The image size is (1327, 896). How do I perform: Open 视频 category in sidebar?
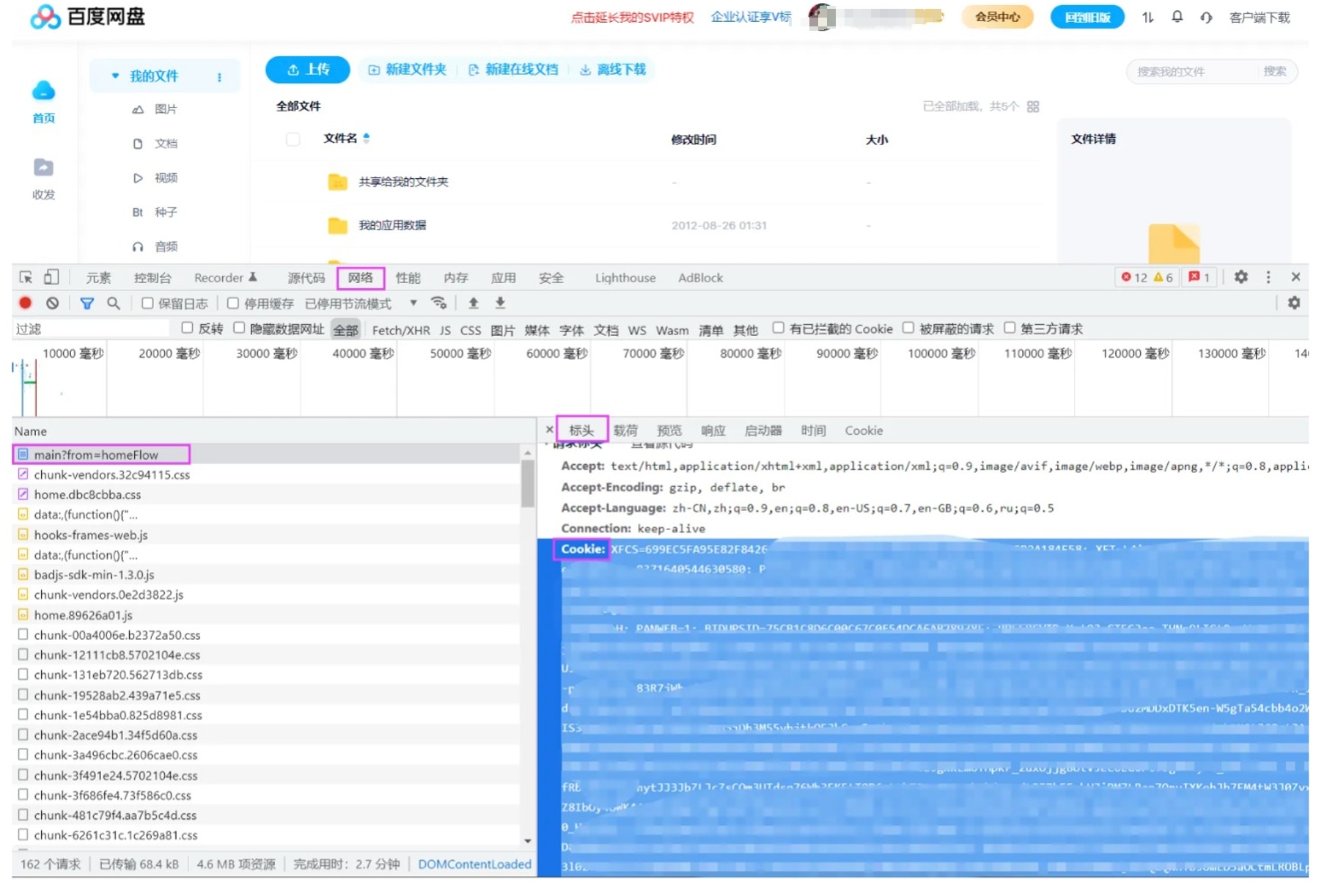coord(157,178)
